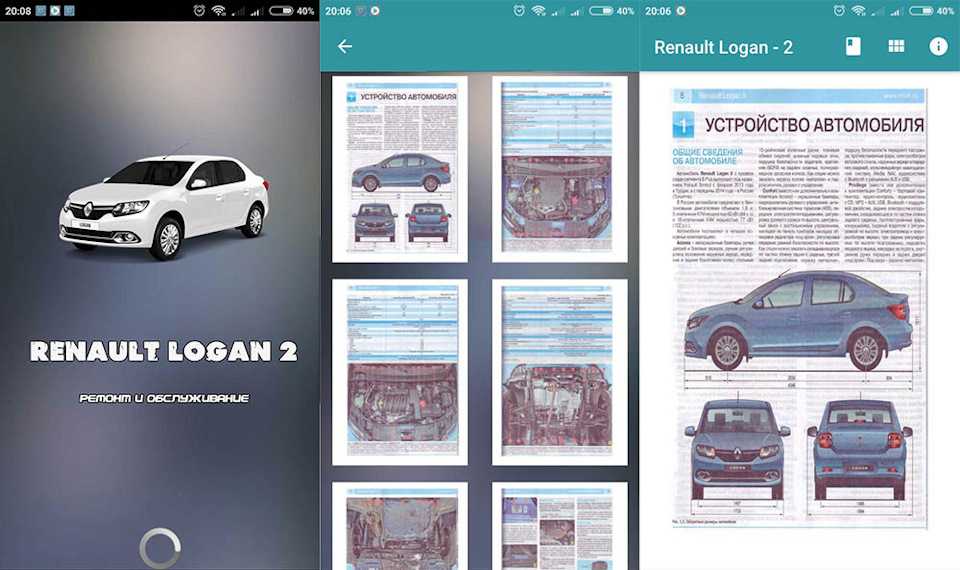This screenshot has height=570, width=960.
Task: Open bottom-row thumbnail with small photos and text
Action: click(x=560, y=526)
